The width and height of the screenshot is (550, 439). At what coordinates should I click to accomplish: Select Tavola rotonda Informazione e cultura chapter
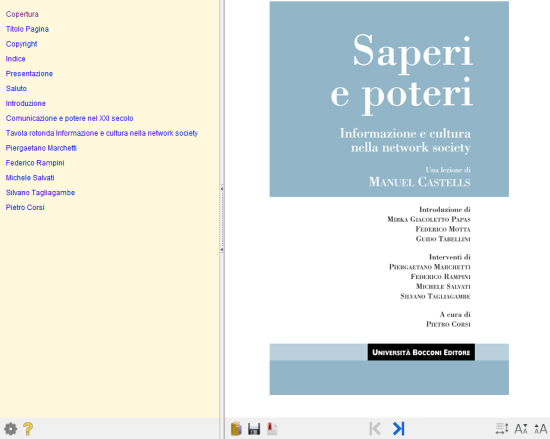point(102,133)
